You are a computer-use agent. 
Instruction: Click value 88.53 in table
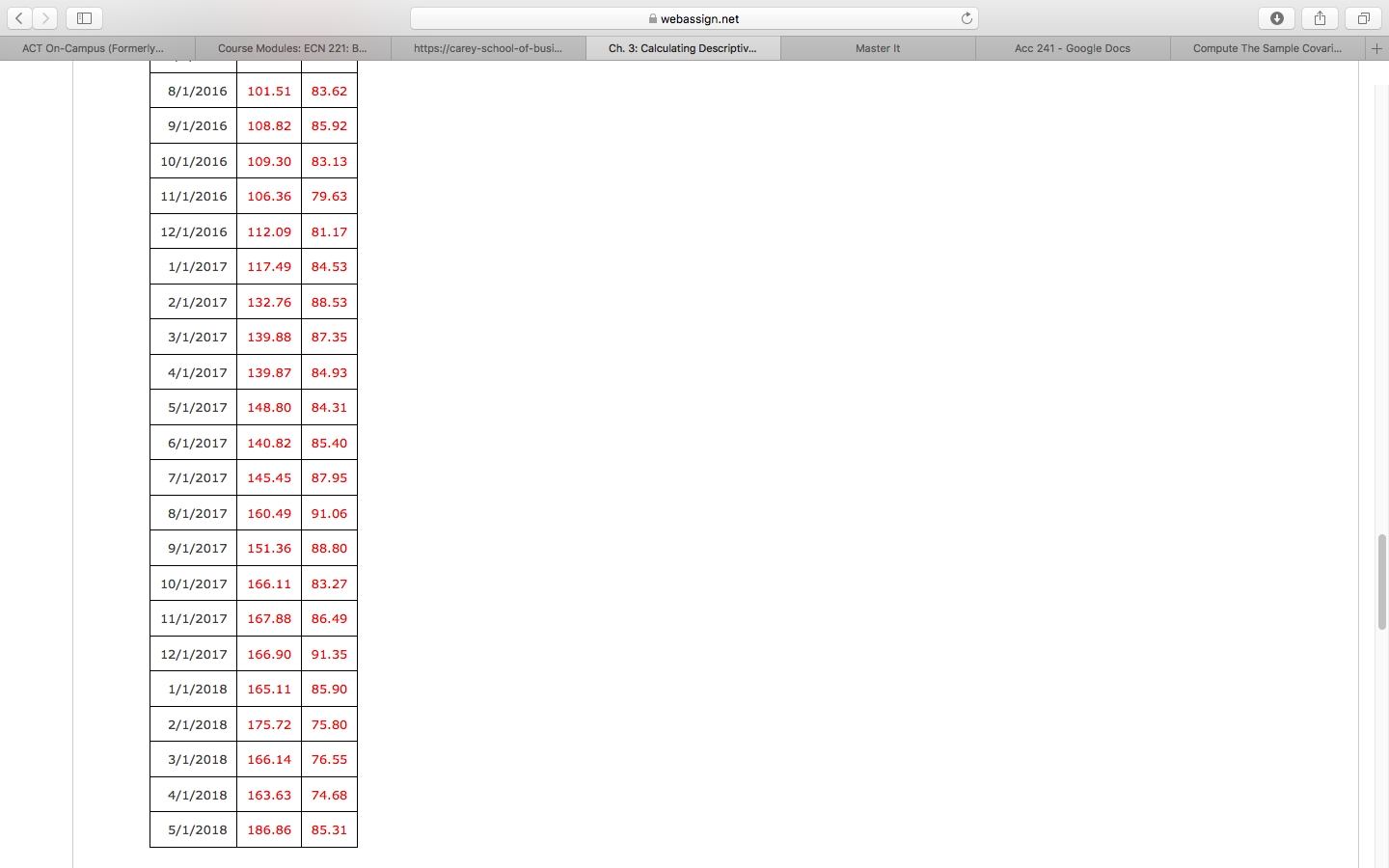[x=329, y=302]
